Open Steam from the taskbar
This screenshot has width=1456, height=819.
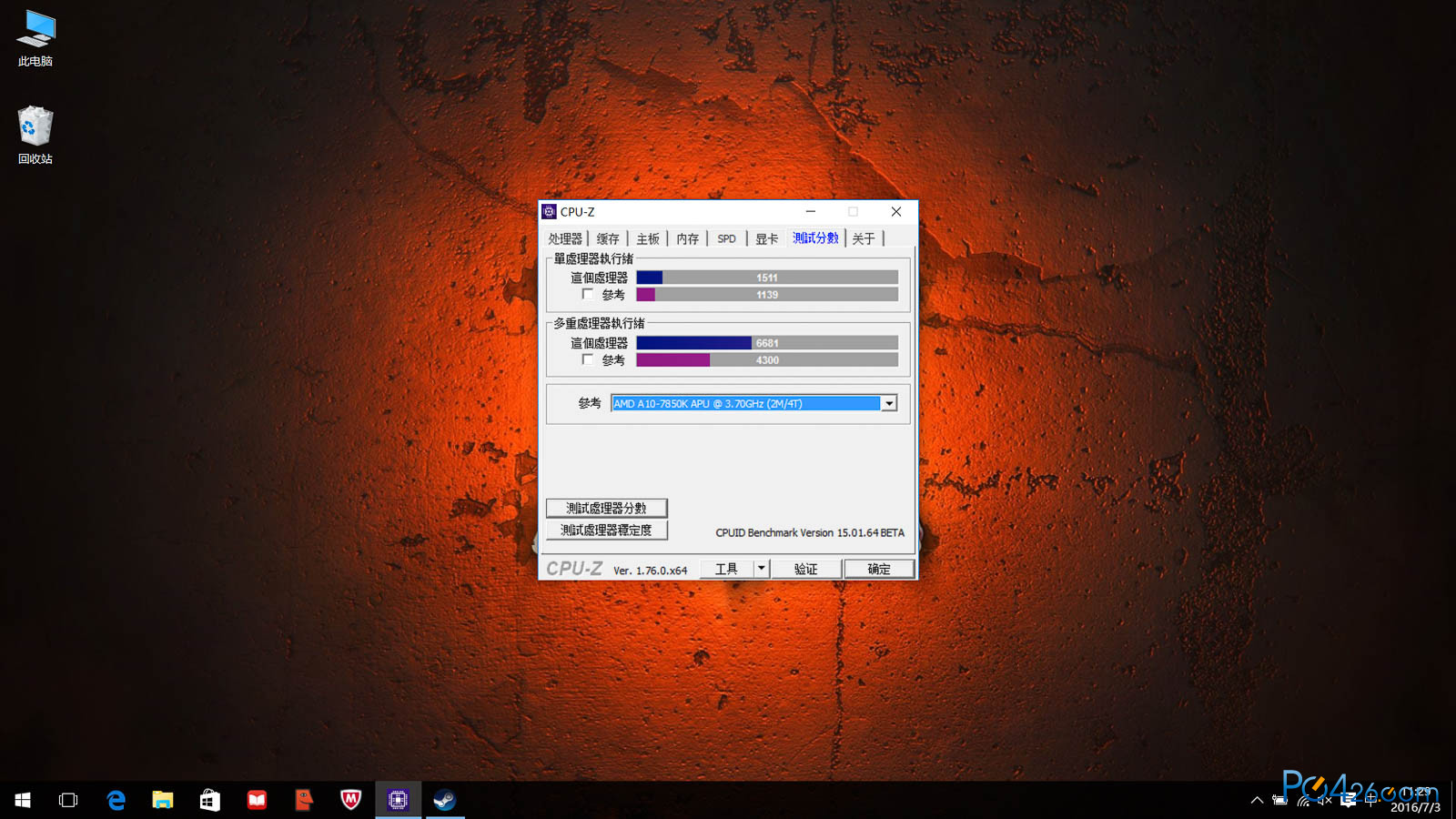[444, 800]
